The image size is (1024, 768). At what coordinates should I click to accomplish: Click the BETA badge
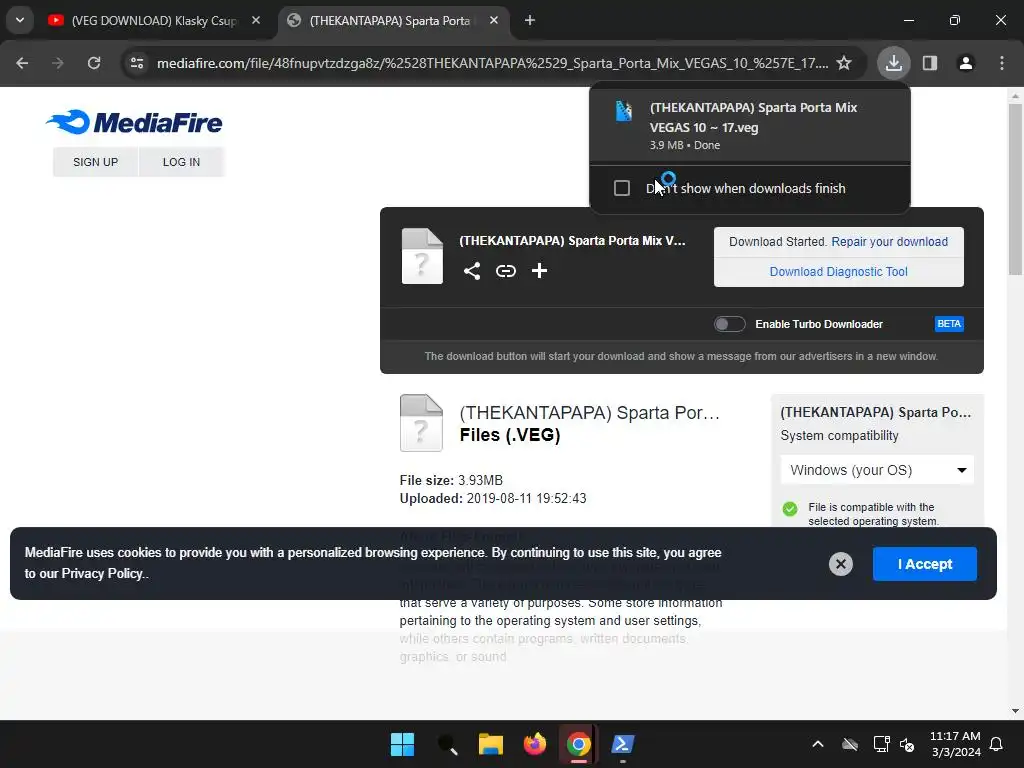pos(949,324)
